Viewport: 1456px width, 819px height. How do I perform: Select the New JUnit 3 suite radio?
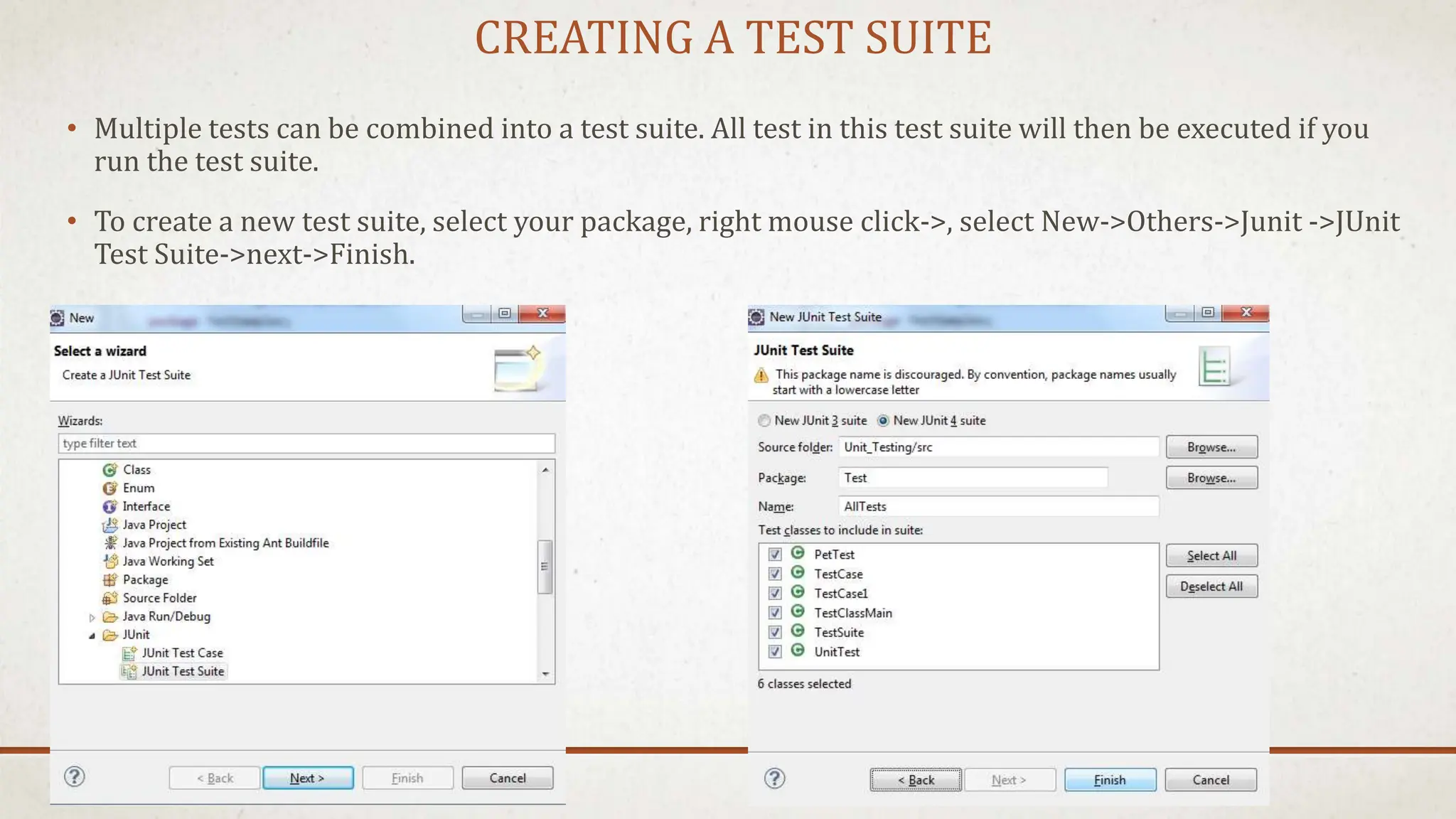coord(764,421)
